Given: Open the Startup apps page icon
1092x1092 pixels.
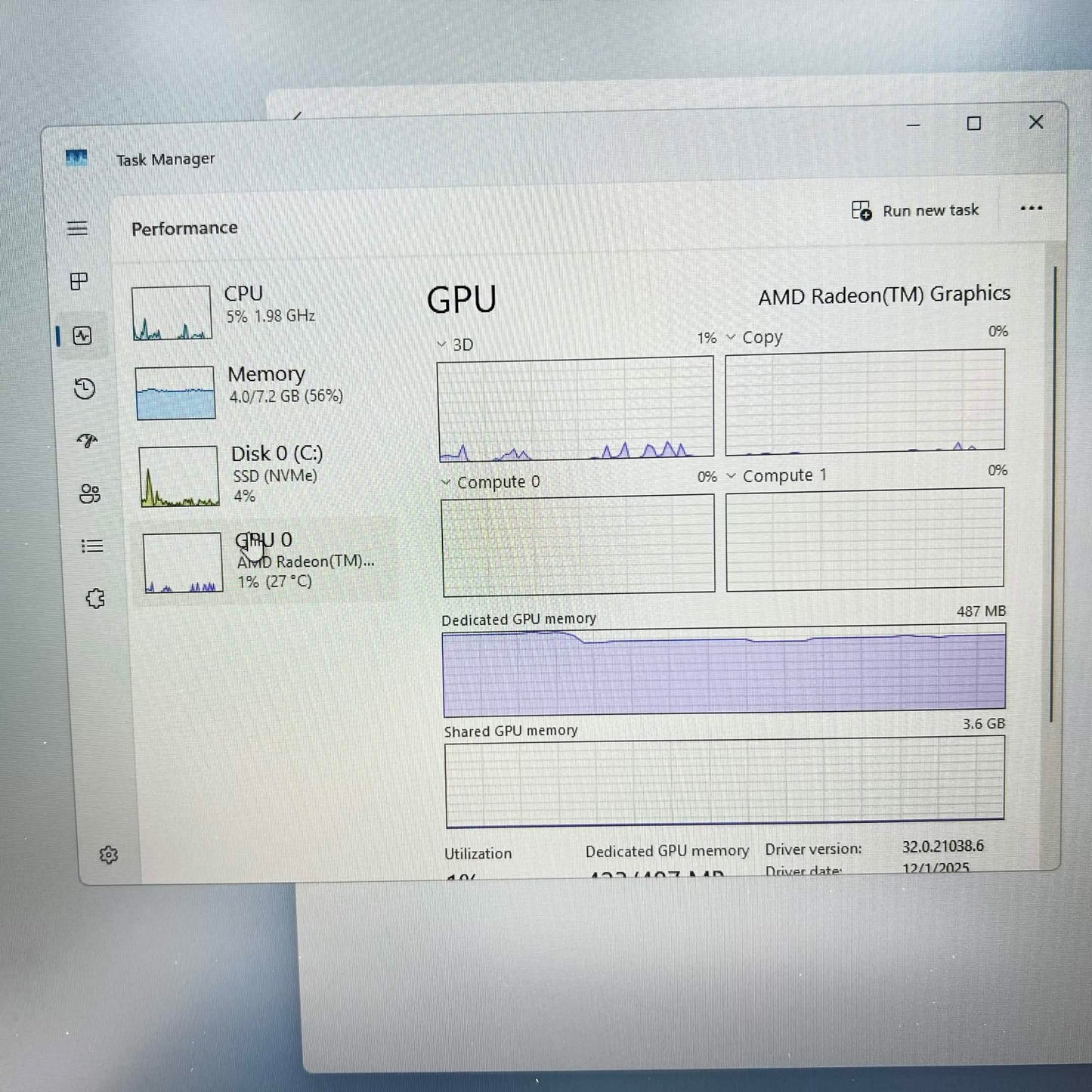Looking at the screenshot, I should click(88, 441).
